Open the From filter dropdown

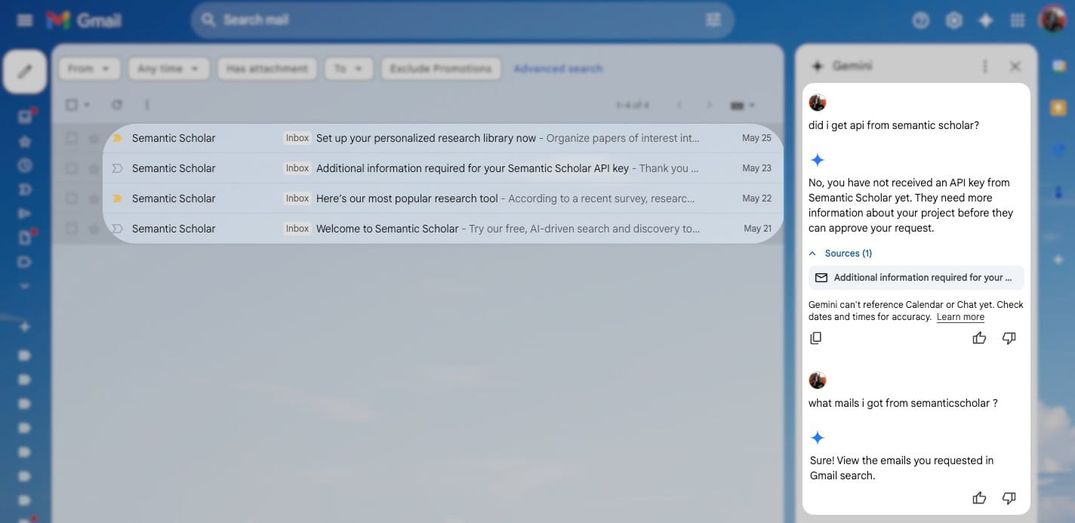89,69
